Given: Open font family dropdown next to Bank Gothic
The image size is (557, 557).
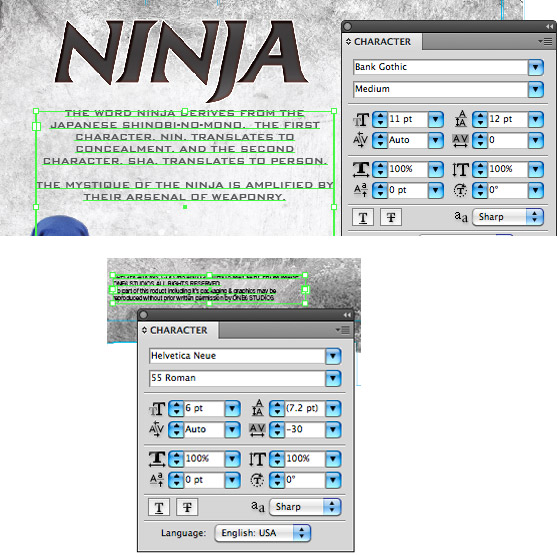Looking at the screenshot, I should click(x=536, y=67).
